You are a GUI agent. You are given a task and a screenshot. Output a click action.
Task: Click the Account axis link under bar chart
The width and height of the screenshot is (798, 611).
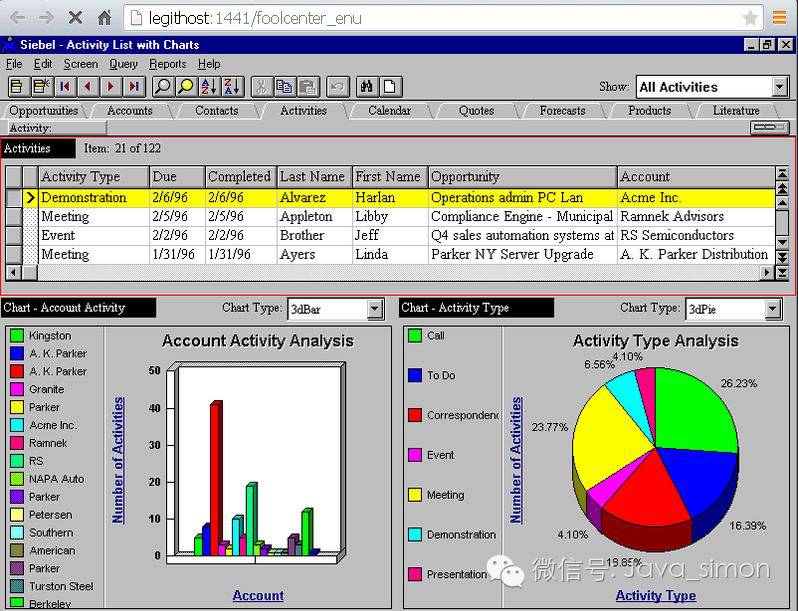point(258,595)
